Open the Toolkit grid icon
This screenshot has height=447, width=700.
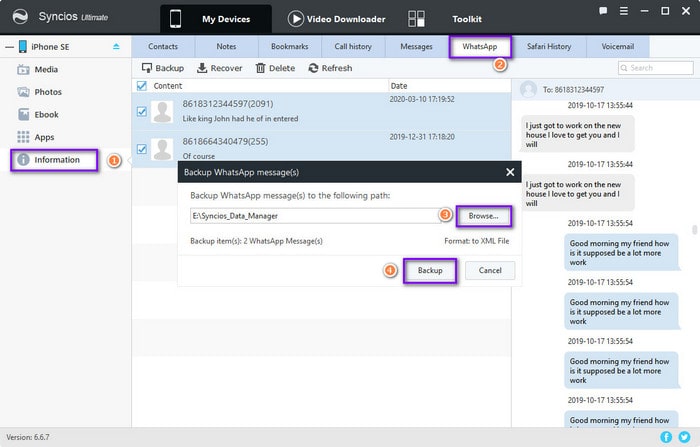417,19
